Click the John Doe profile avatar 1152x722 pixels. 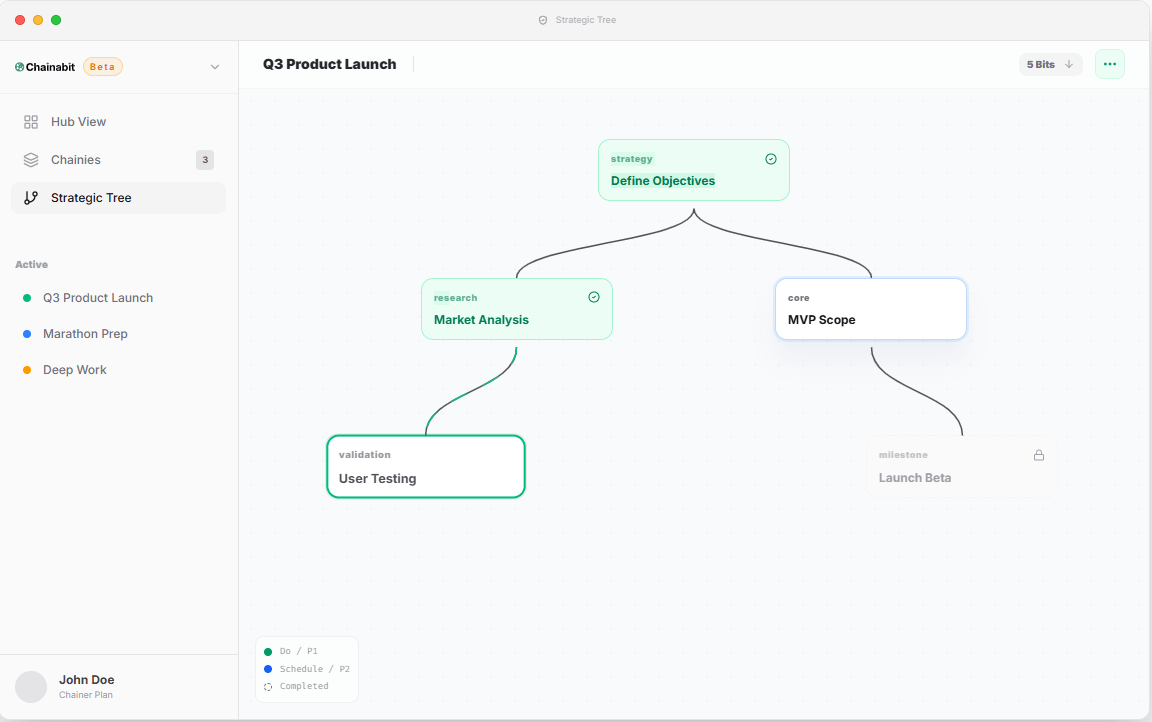click(x=30, y=686)
